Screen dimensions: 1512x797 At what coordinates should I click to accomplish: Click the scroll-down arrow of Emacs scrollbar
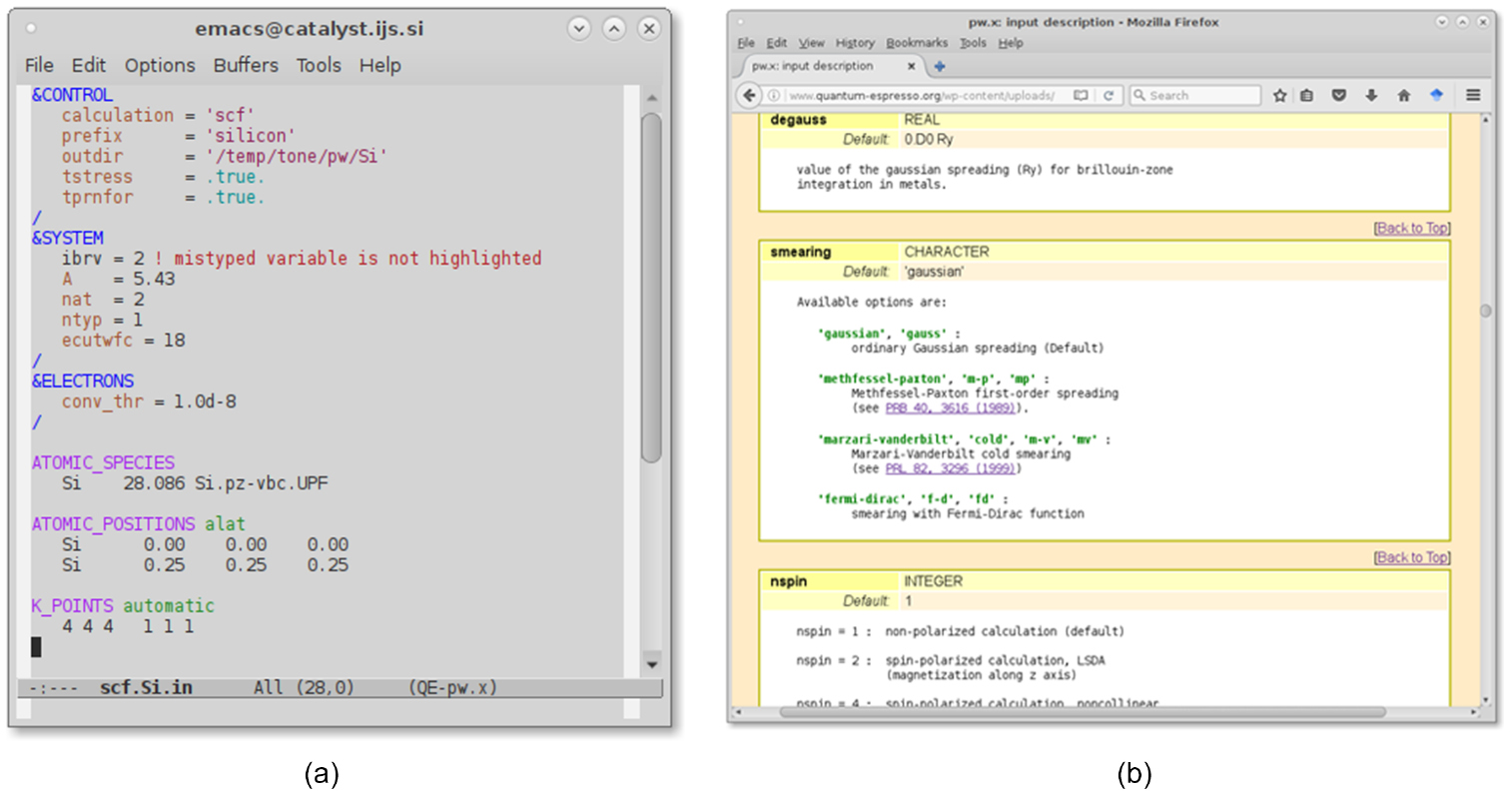[652, 664]
